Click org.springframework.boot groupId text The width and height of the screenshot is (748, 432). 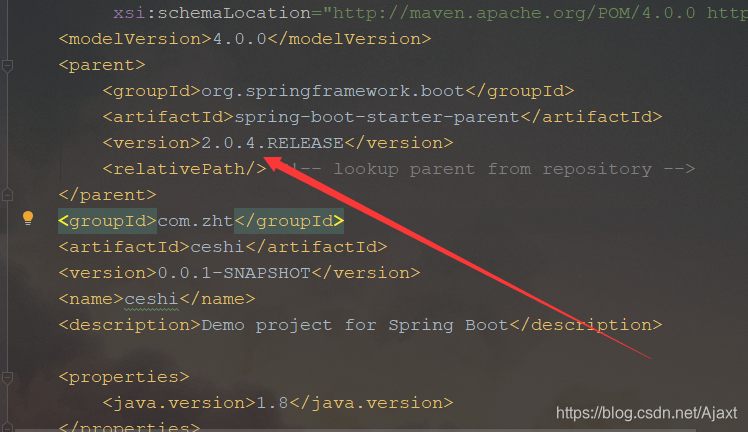(x=332, y=91)
